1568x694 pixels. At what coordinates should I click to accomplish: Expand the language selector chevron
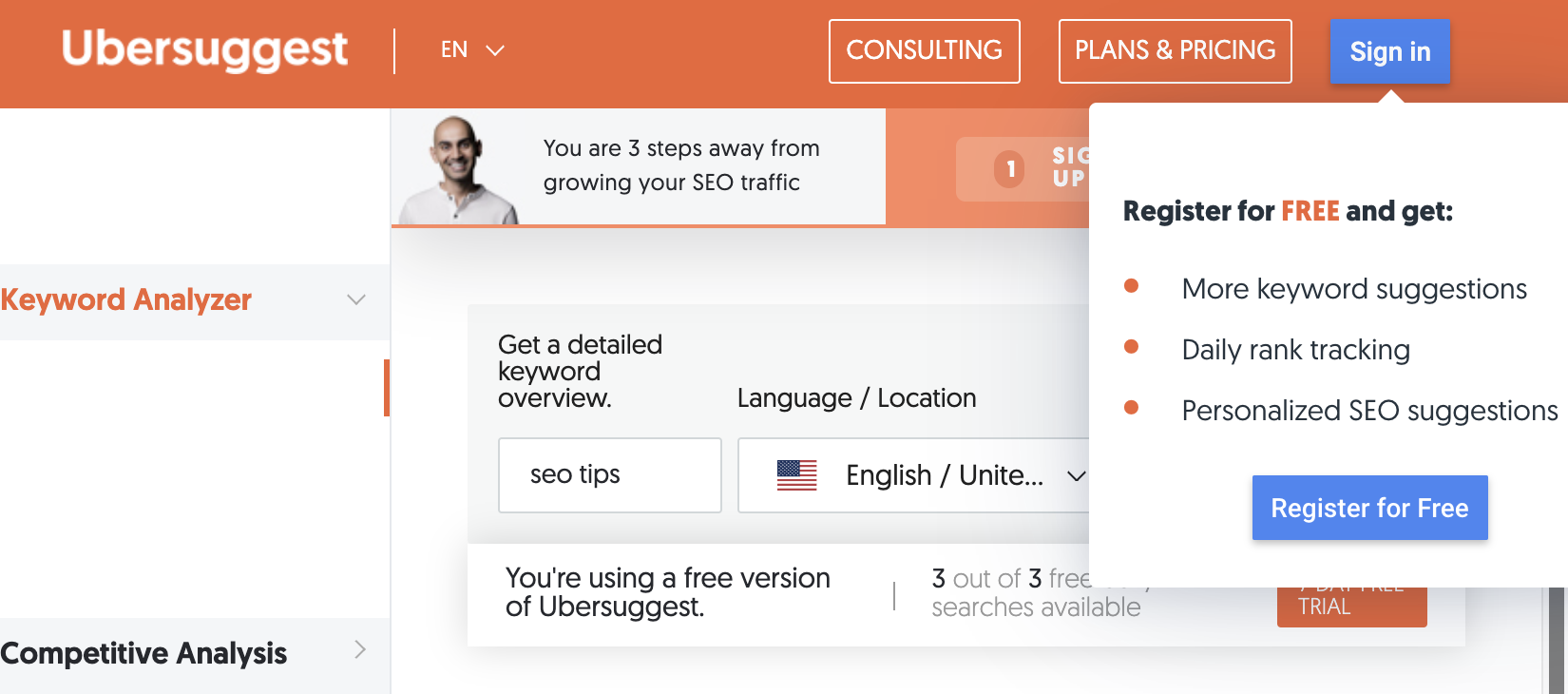point(495,50)
